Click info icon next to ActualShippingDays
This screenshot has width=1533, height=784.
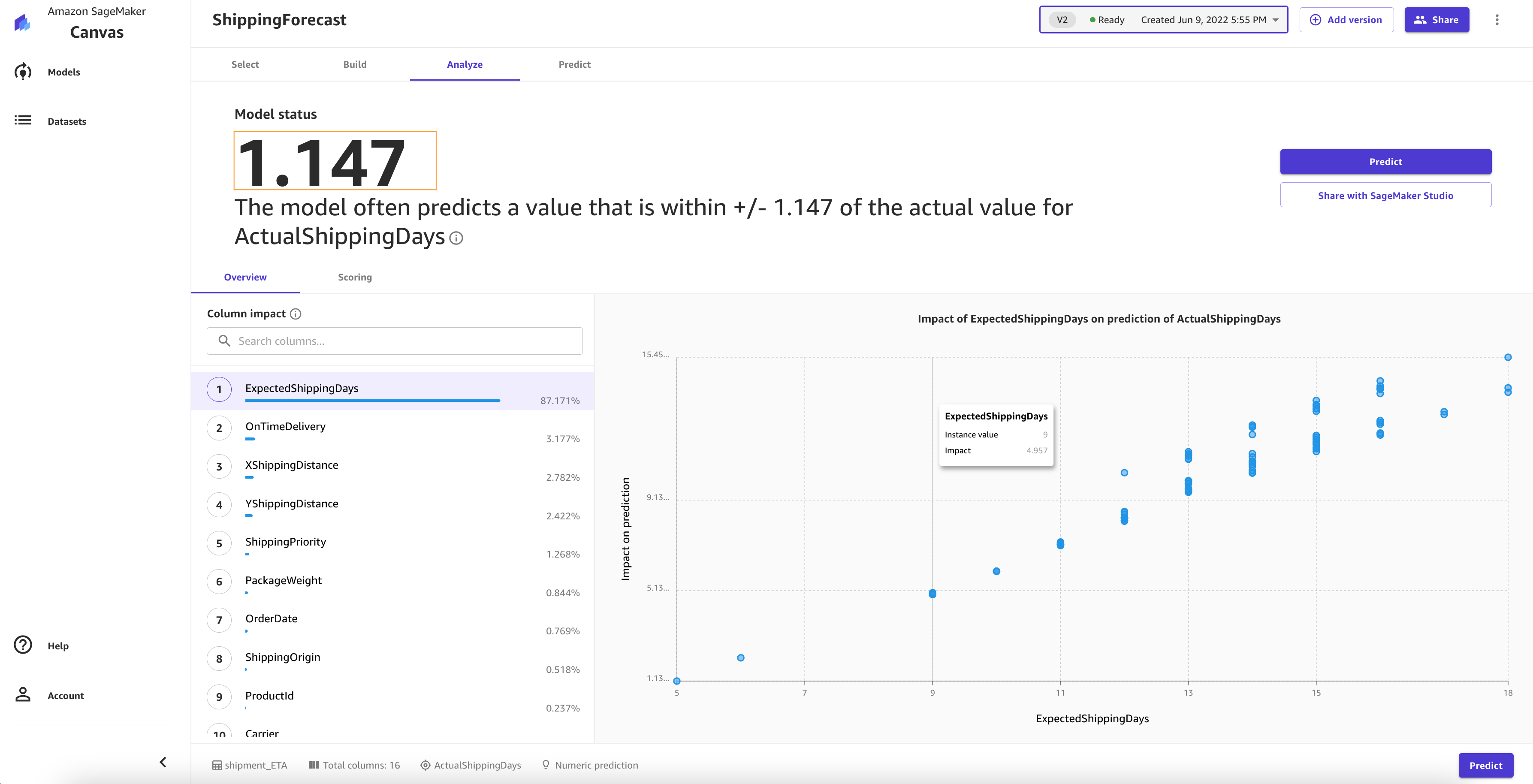tap(456, 238)
